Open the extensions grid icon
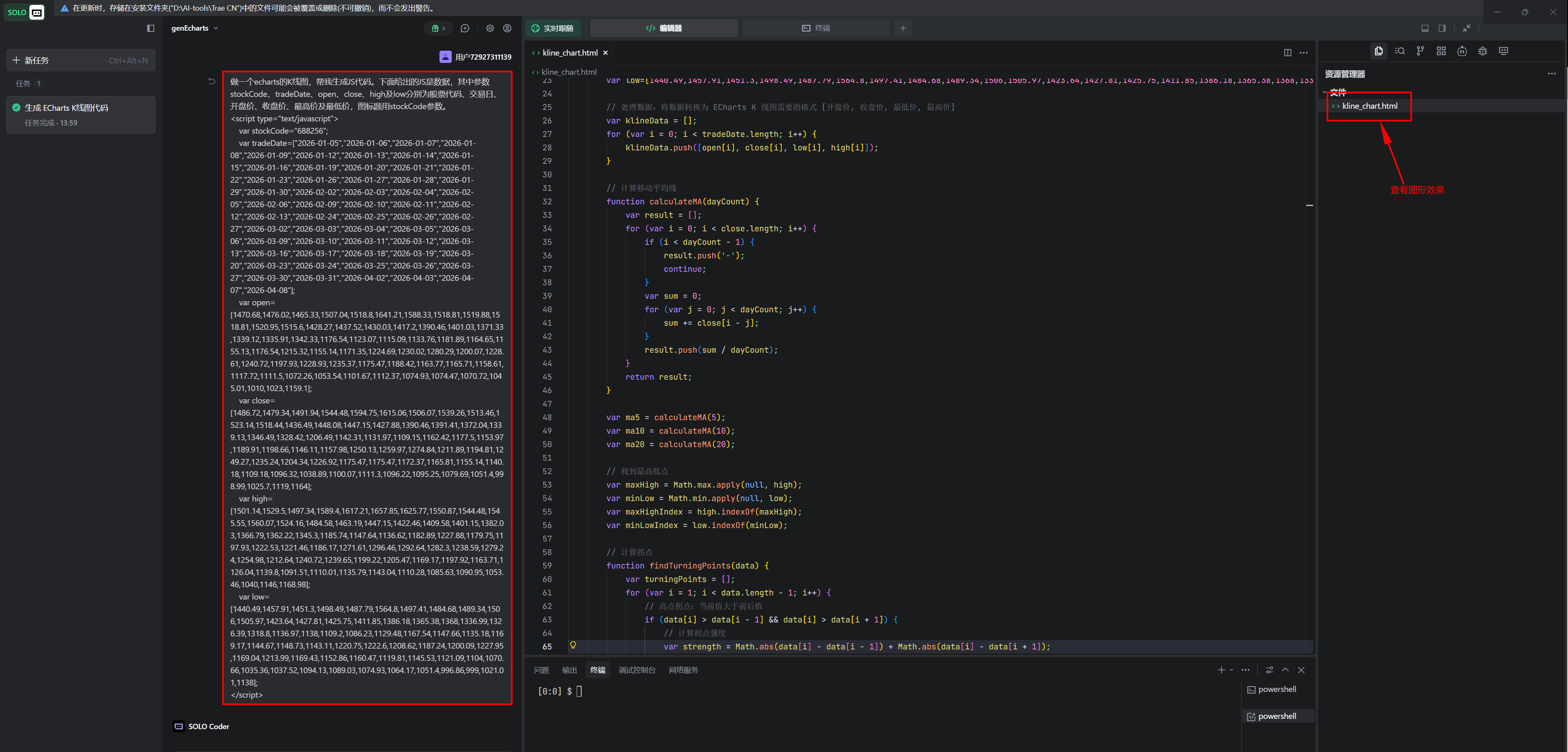This screenshot has width=1568, height=752. click(1441, 51)
